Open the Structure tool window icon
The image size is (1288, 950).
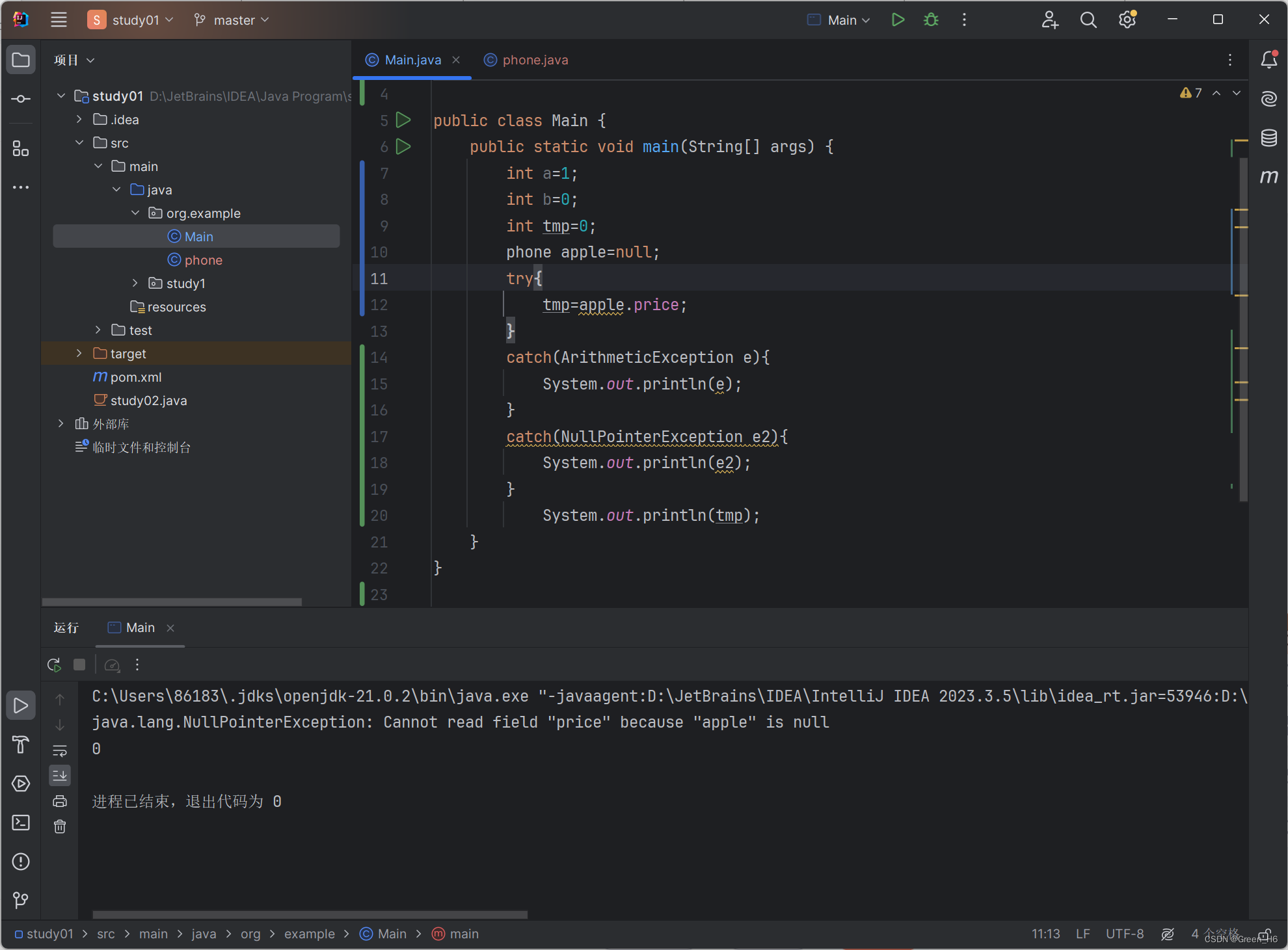(x=21, y=149)
